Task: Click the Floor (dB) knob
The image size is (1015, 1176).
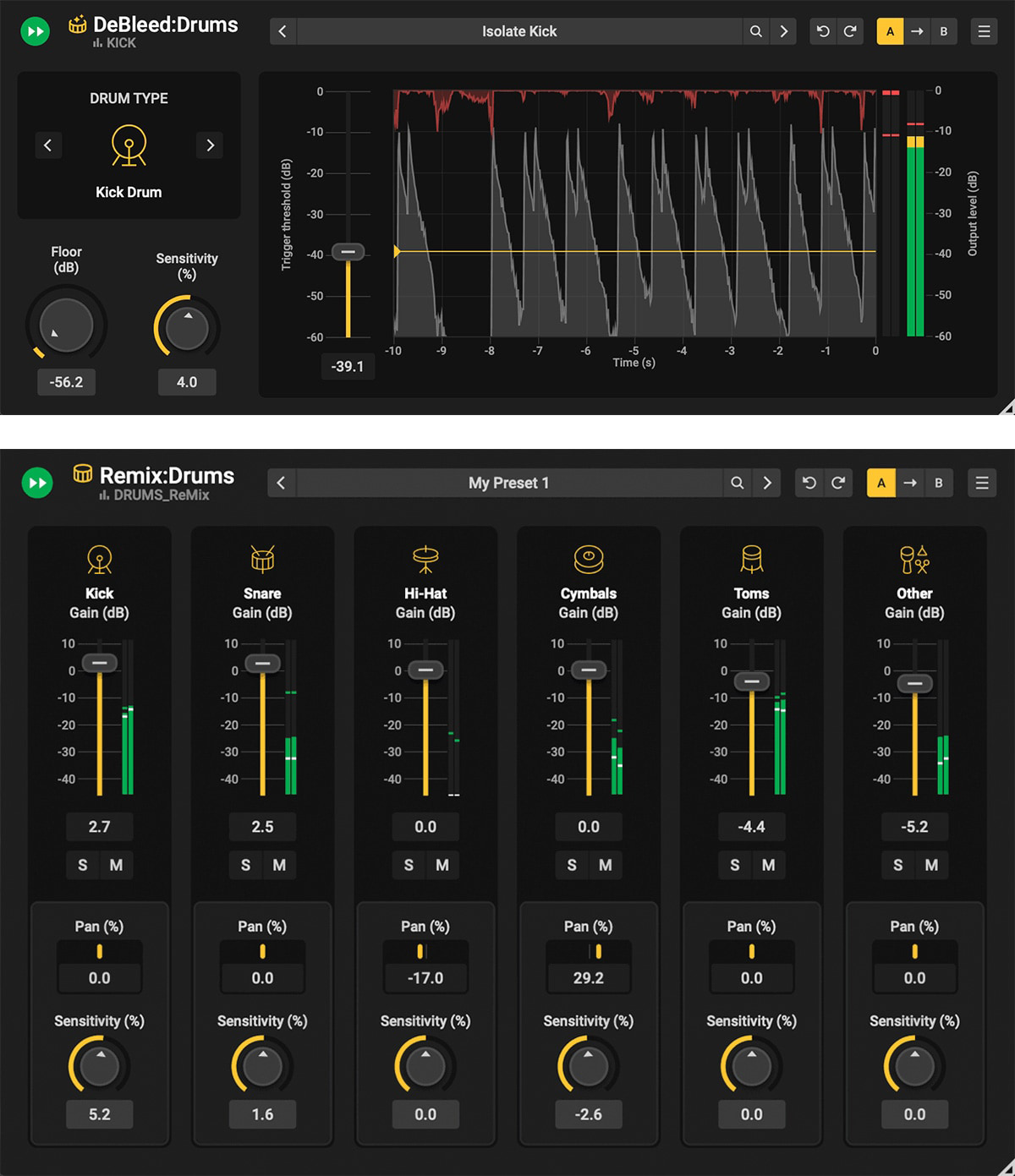Action: tap(66, 325)
